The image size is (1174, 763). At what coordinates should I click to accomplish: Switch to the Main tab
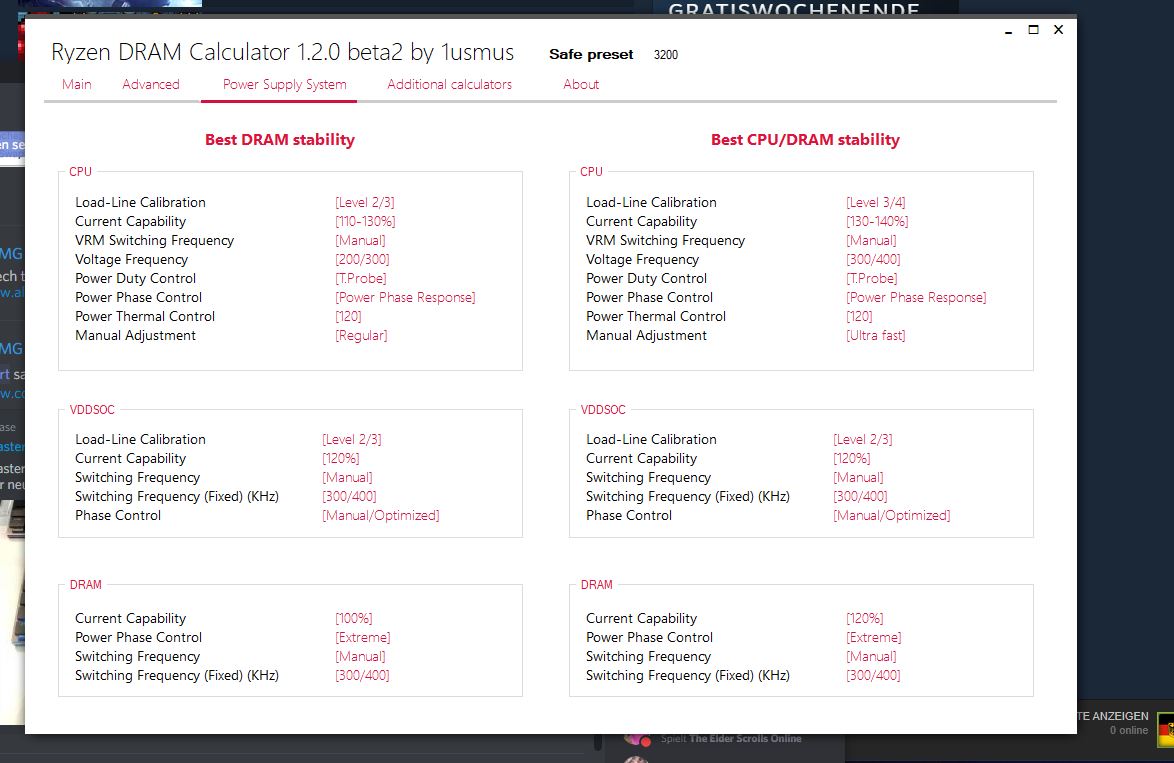[x=76, y=85]
